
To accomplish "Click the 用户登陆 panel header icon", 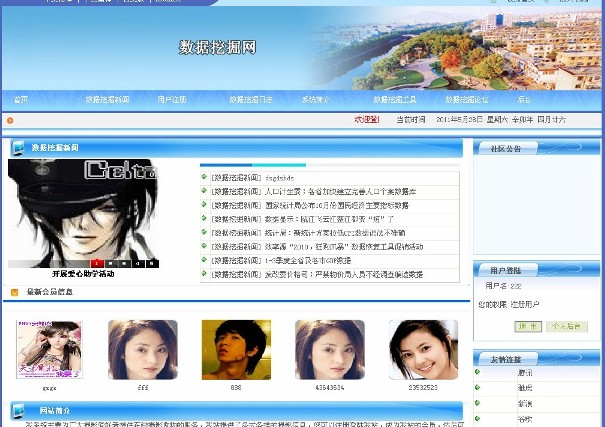I will (480, 270).
